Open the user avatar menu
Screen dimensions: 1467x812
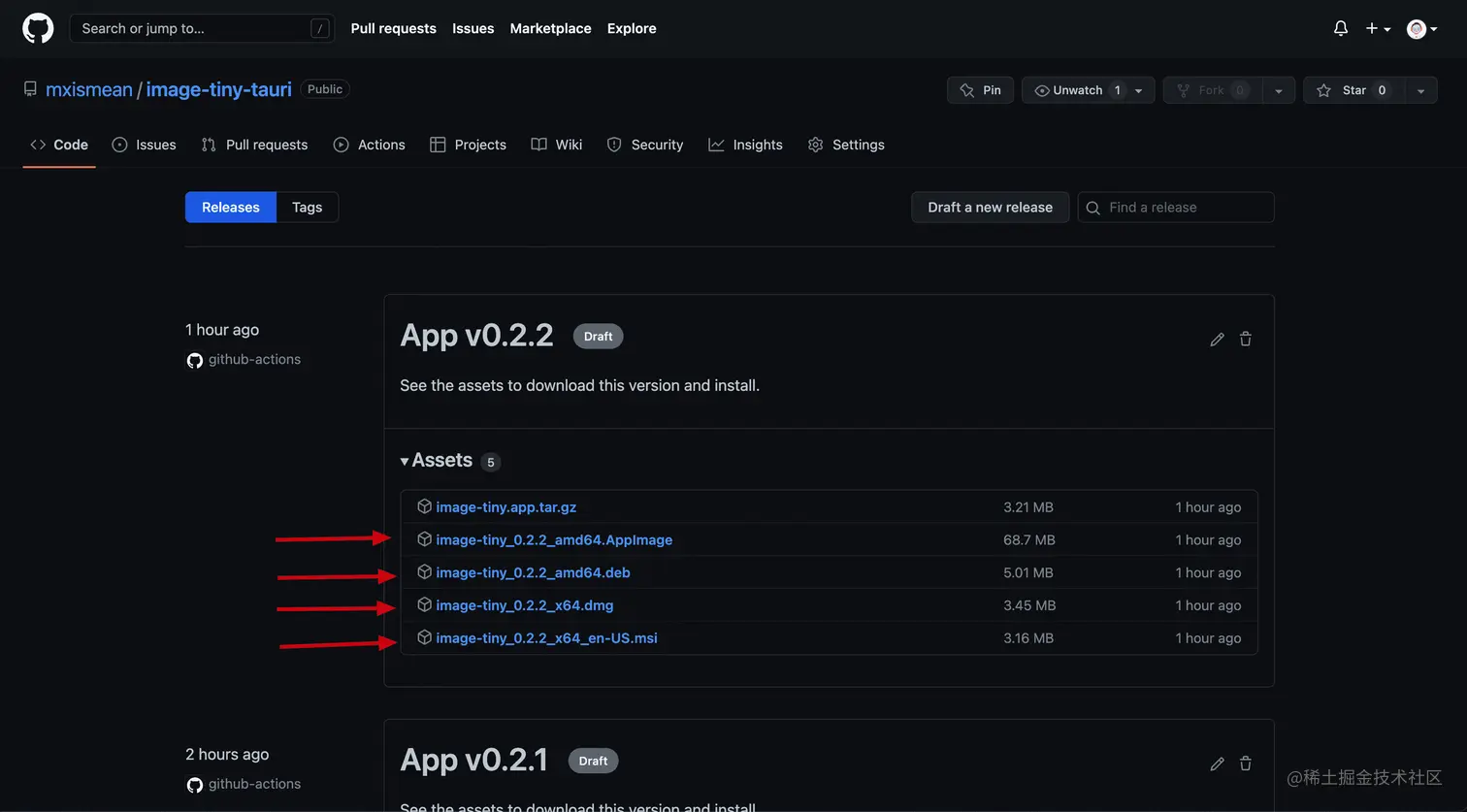1421,28
